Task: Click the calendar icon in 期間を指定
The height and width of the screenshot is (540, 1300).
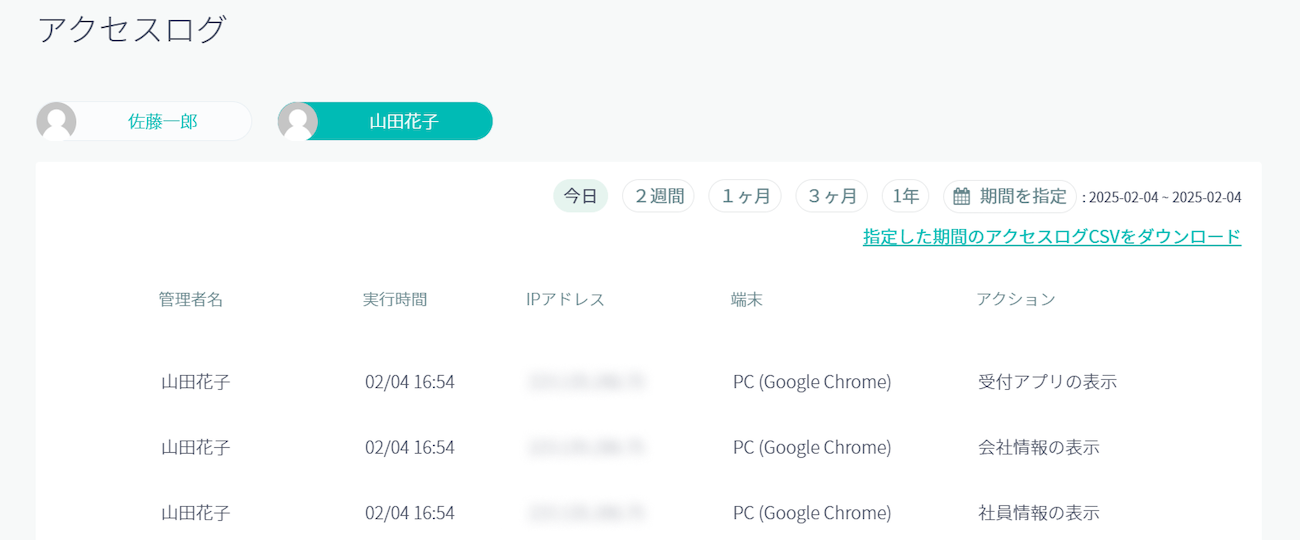Action: pyautogui.click(x=961, y=196)
